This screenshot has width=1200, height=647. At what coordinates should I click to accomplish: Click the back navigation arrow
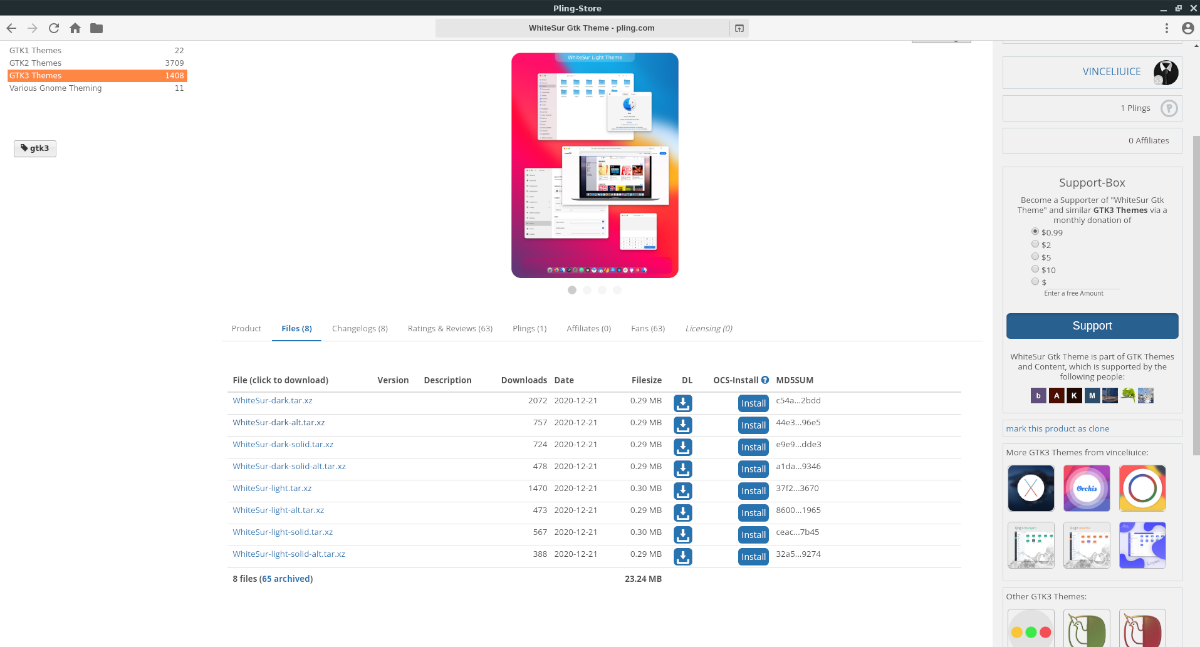click(x=10, y=28)
